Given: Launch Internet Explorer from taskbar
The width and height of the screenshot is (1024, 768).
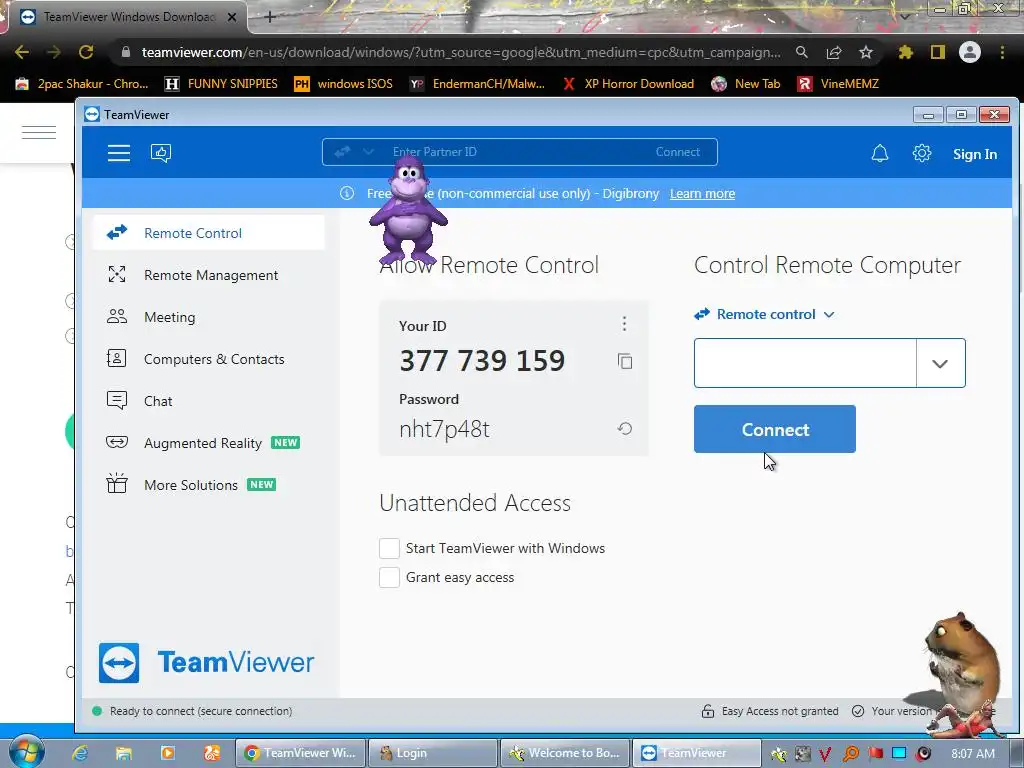Looking at the screenshot, I should tap(80, 753).
